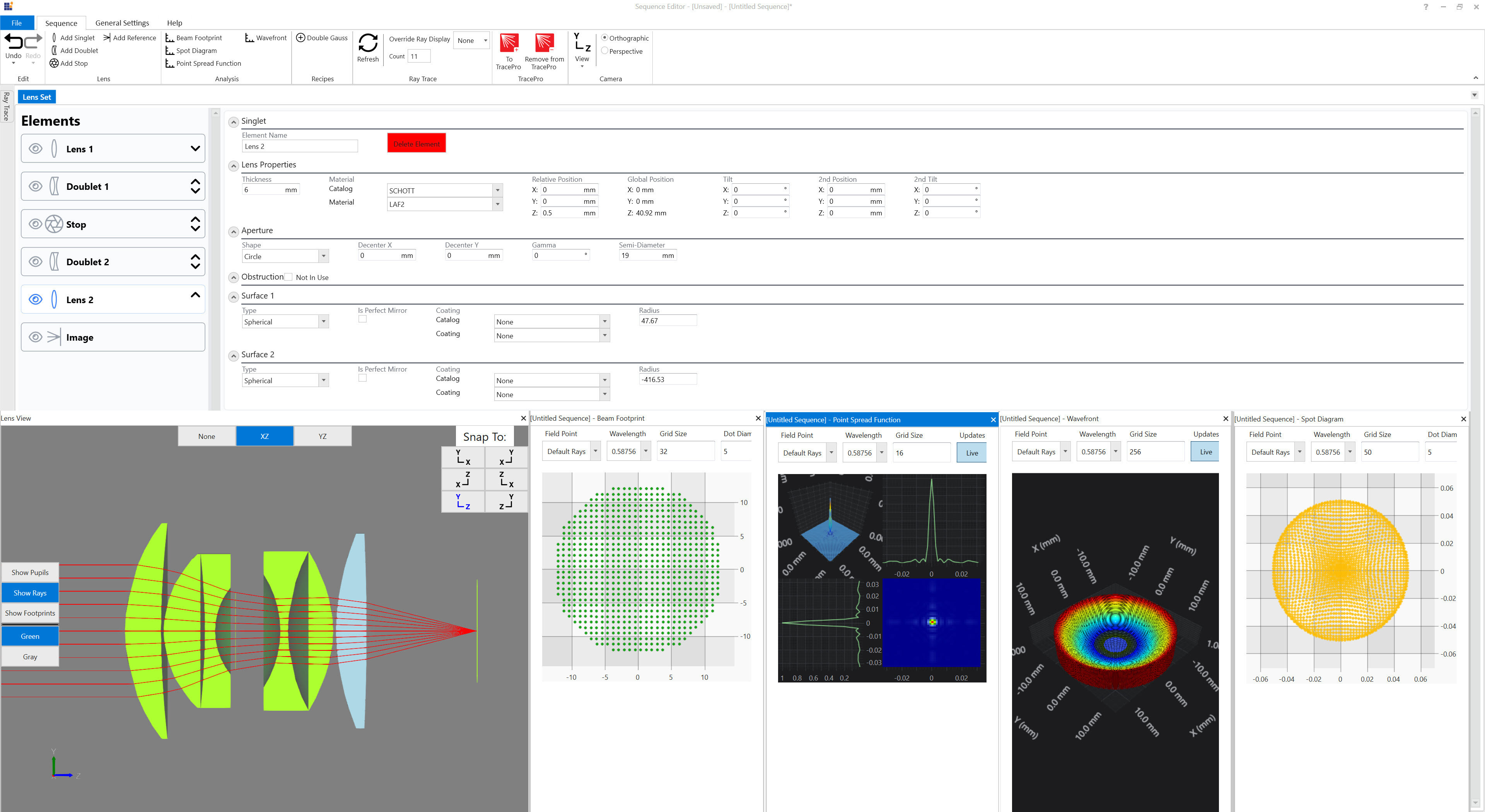Image resolution: width=1485 pixels, height=812 pixels.
Task: Open the File menu
Action: coord(17,22)
